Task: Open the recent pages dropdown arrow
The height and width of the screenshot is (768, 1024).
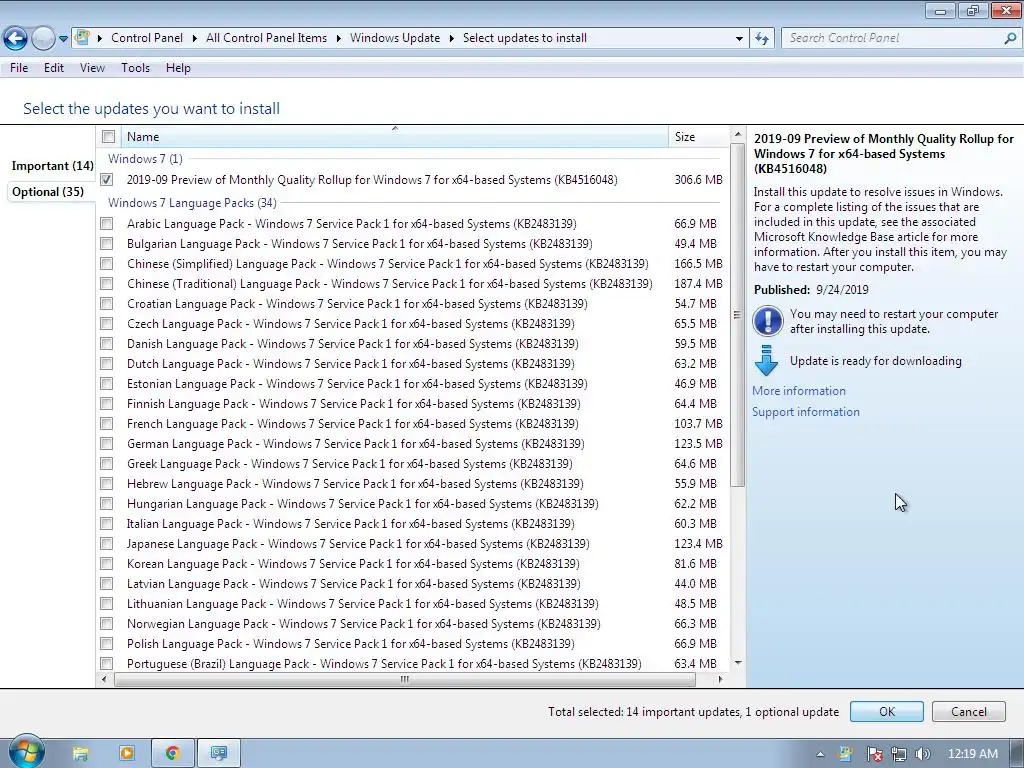Action: [63, 39]
